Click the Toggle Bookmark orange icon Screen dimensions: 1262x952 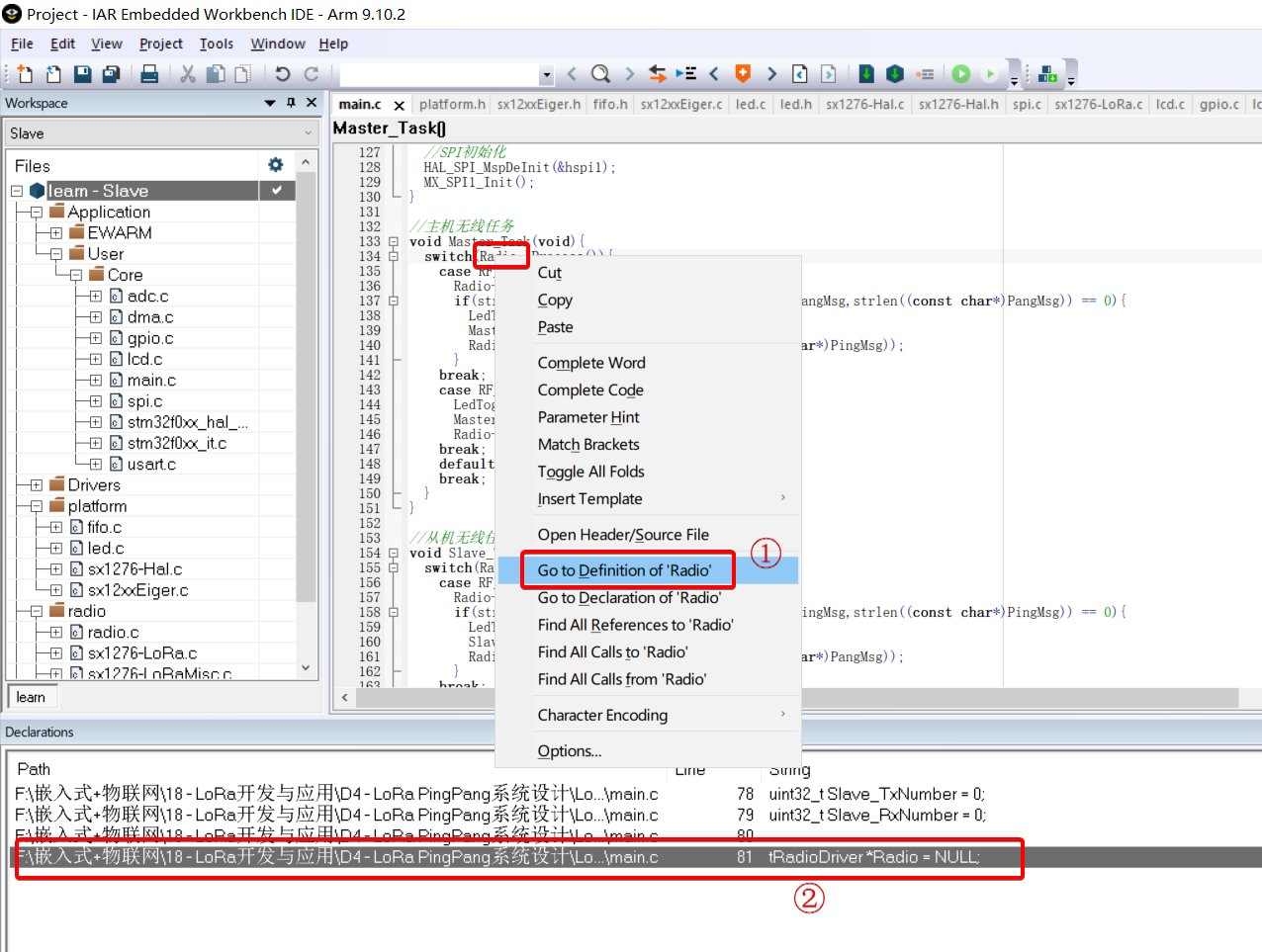coord(743,74)
